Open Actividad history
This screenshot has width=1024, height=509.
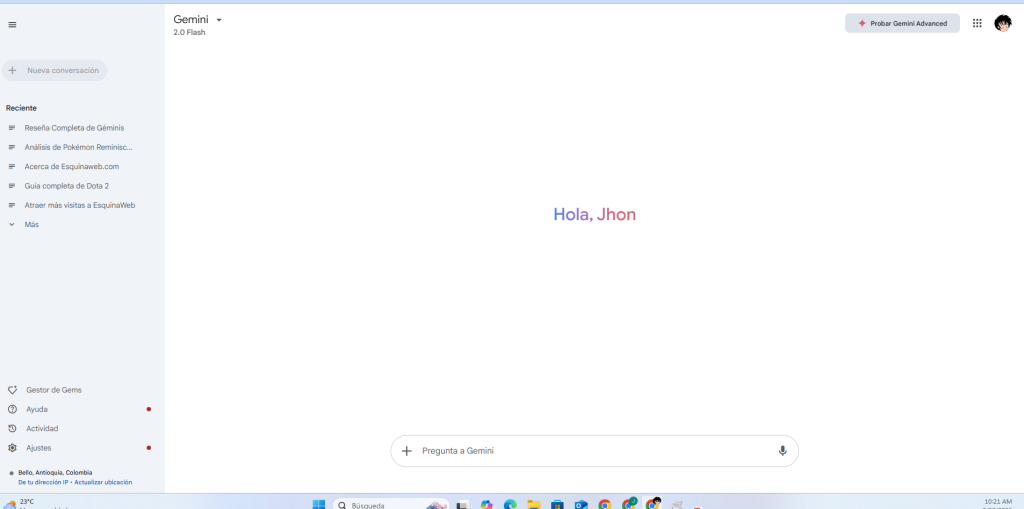pos(42,429)
